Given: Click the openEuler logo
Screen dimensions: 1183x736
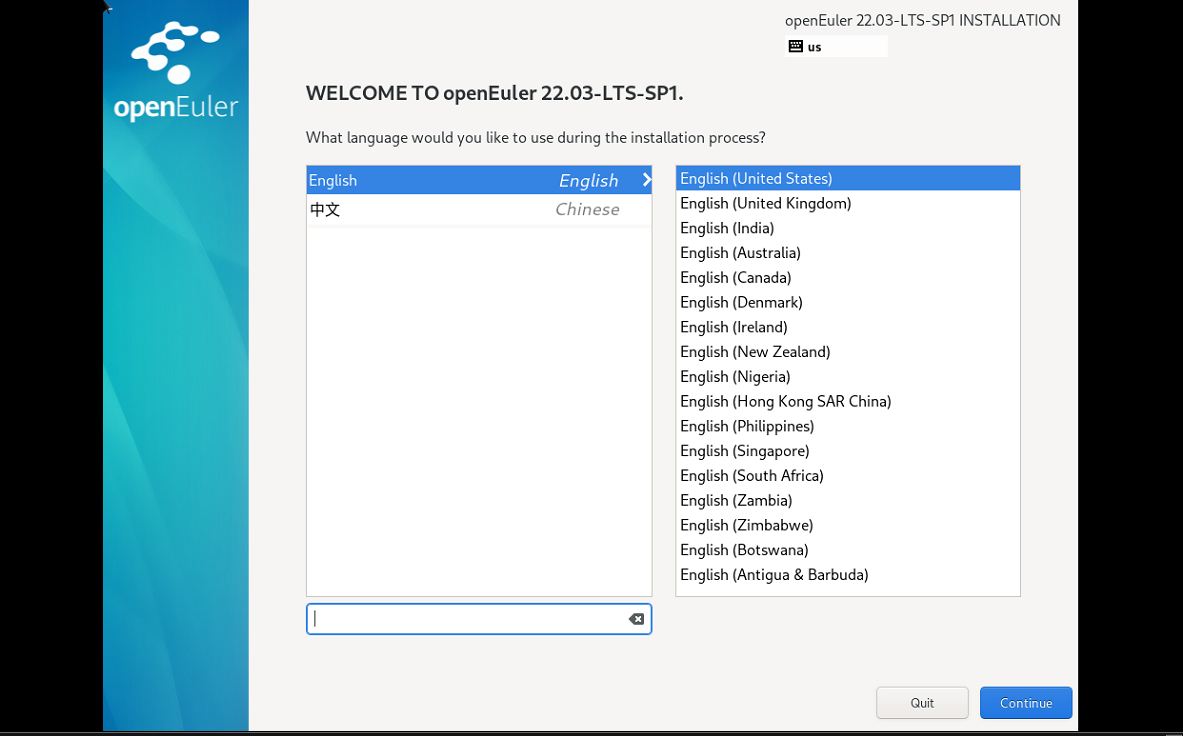Looking at the screenshot, I should 176,72.
